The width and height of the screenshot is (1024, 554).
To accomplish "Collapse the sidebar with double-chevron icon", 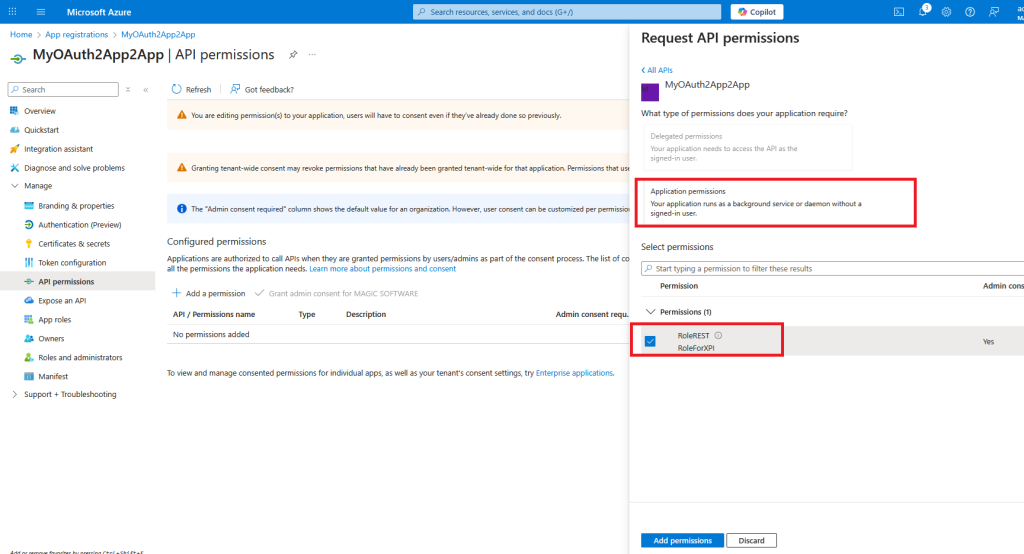I will click(146, 90).
